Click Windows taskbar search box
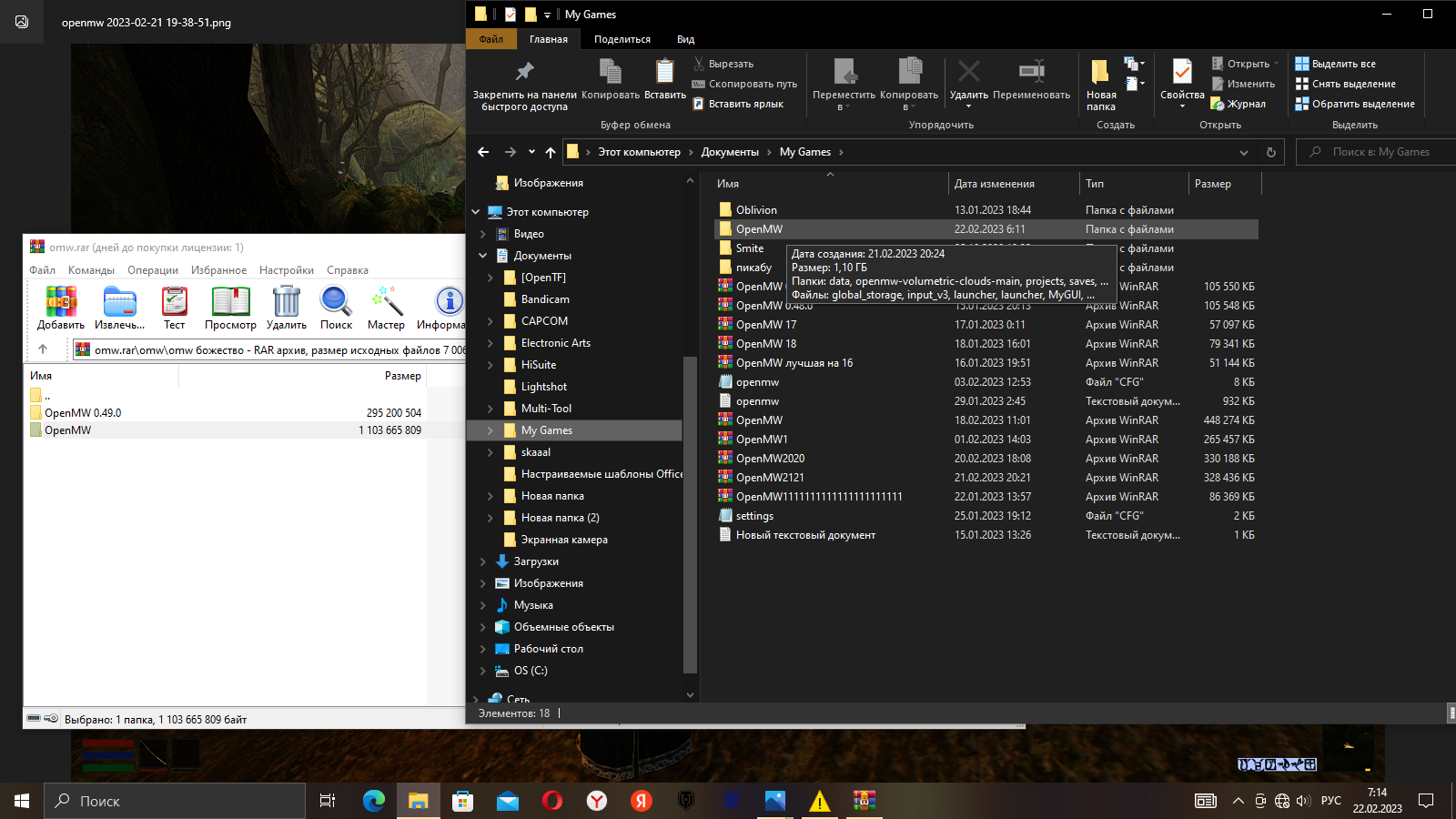 pyautogui.click(x=175, y=801)
